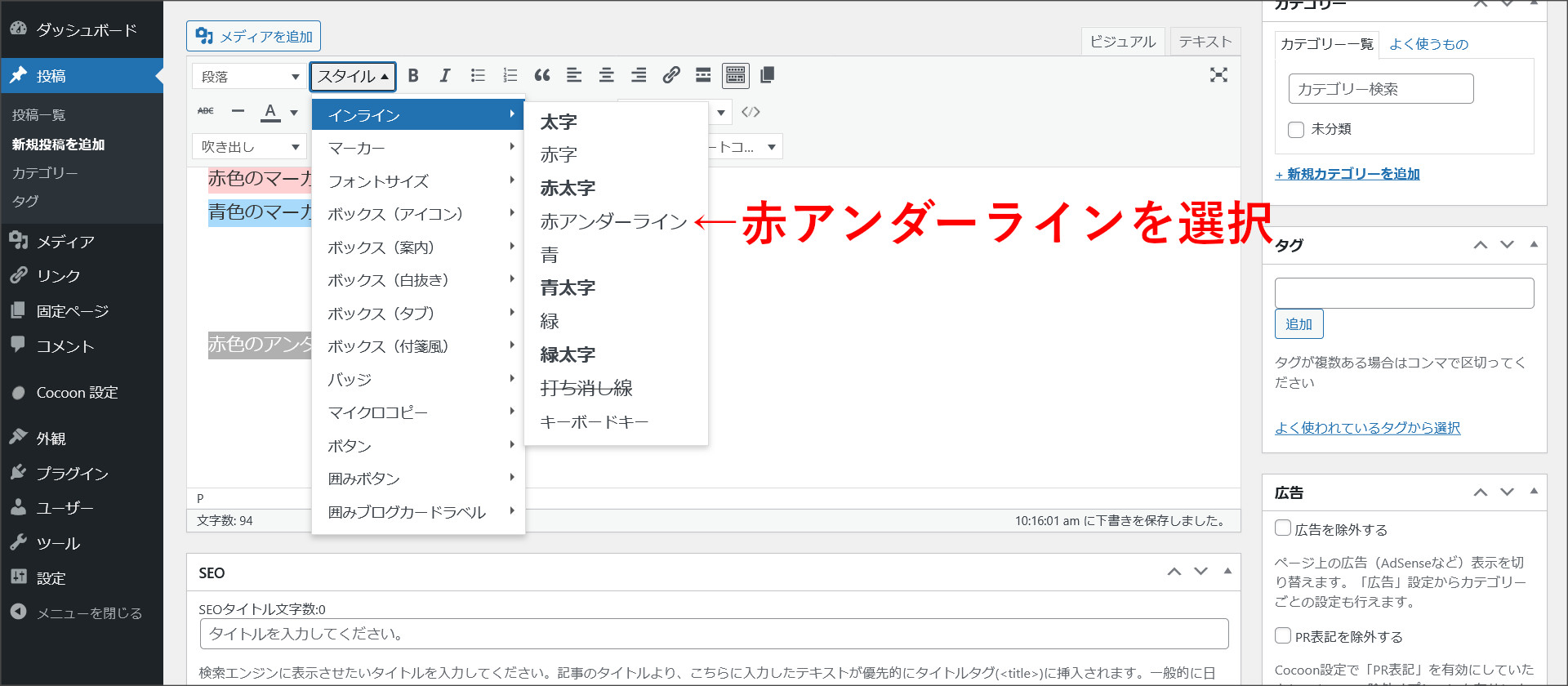1568x686 pixels.
Task: Click メディアを追加 button
Action: click(253, 36)
